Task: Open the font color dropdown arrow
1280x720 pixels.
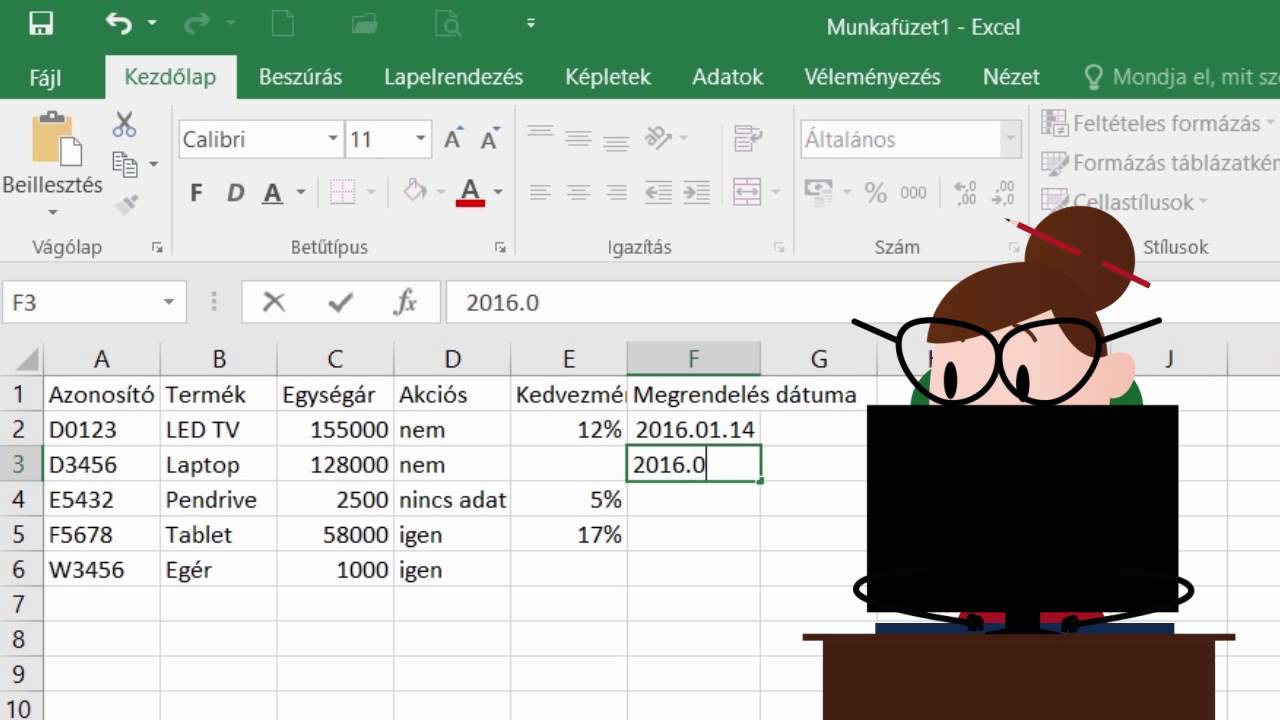Action: [498, 192]
